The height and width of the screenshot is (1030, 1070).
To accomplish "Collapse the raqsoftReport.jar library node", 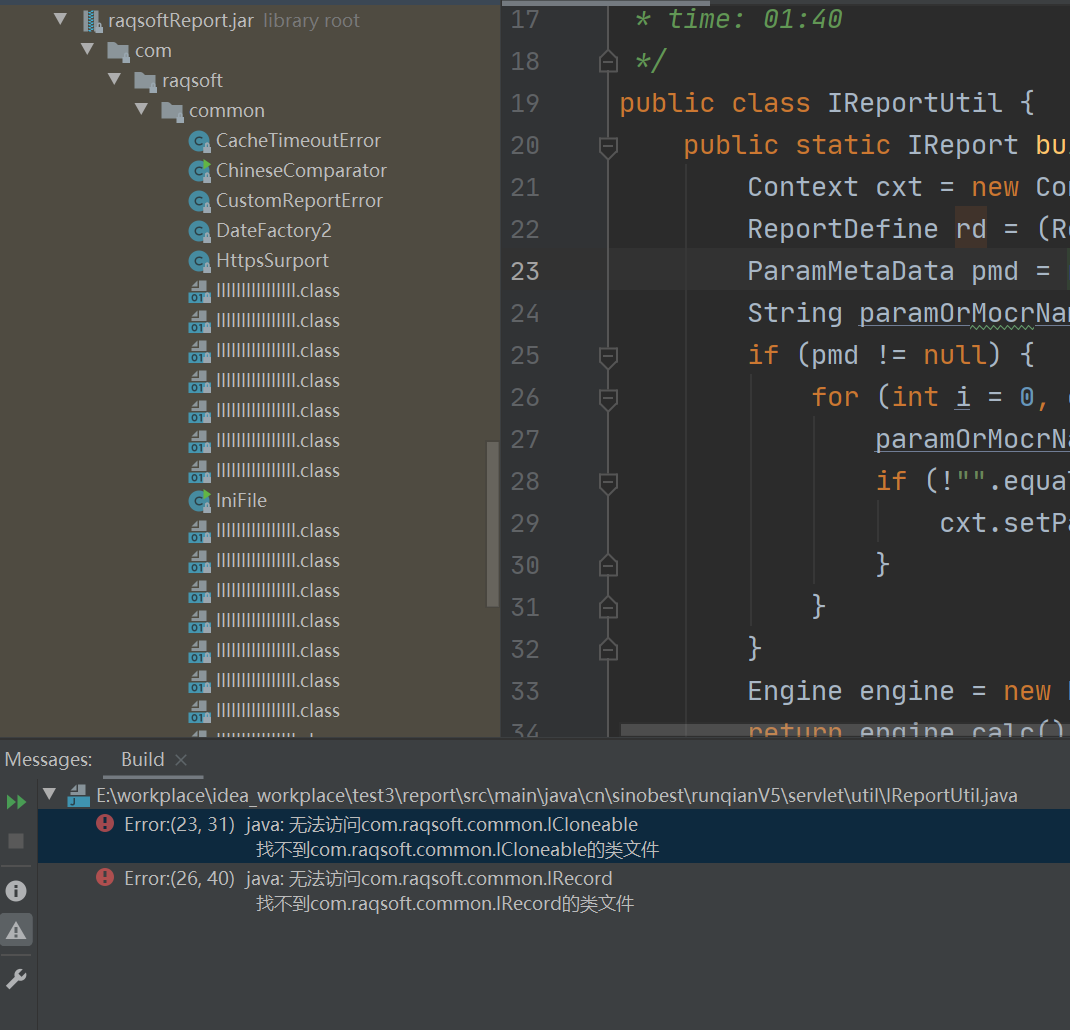I will [61, 20].
